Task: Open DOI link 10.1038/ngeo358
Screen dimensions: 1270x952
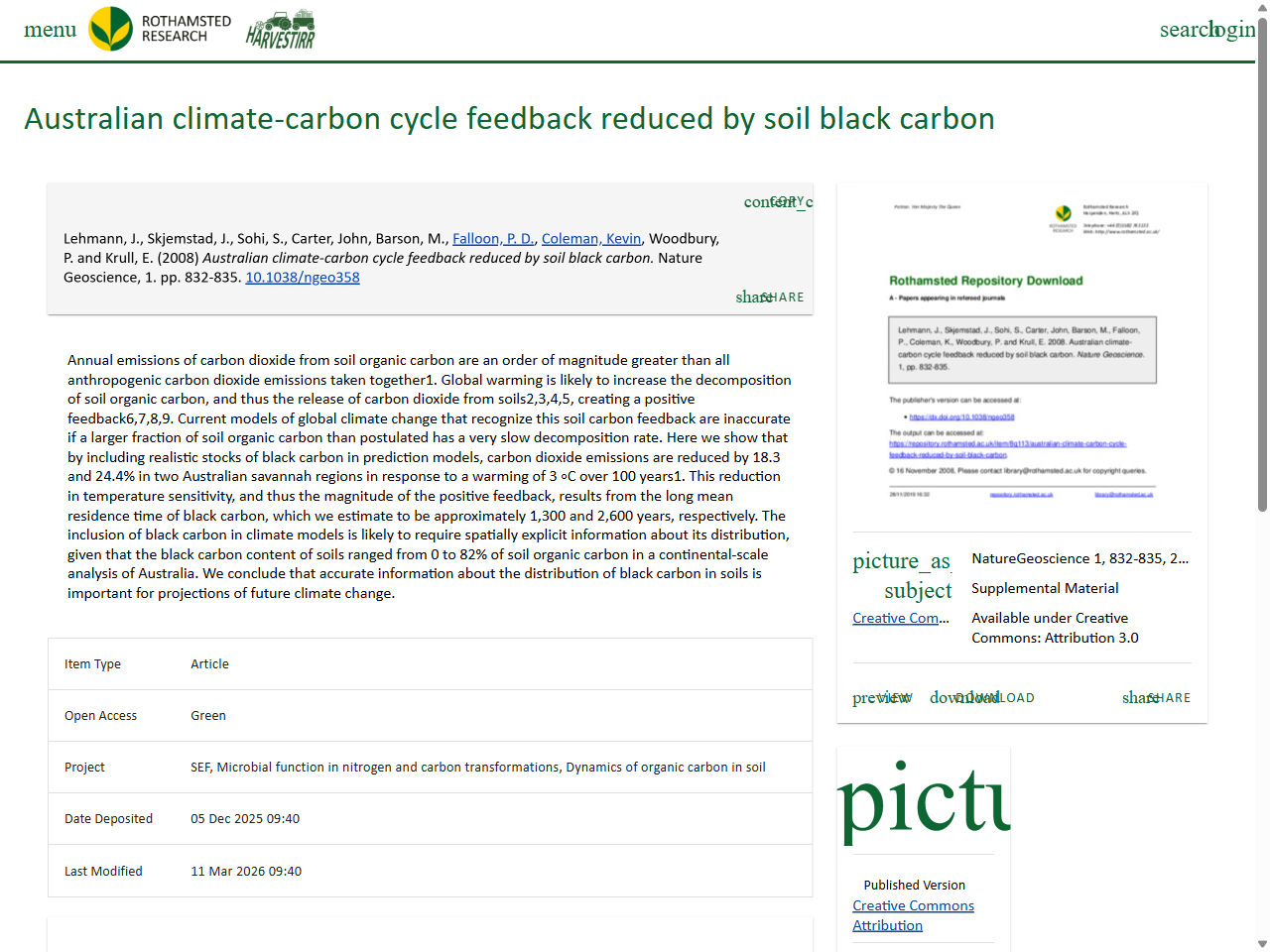Action: 303,277
